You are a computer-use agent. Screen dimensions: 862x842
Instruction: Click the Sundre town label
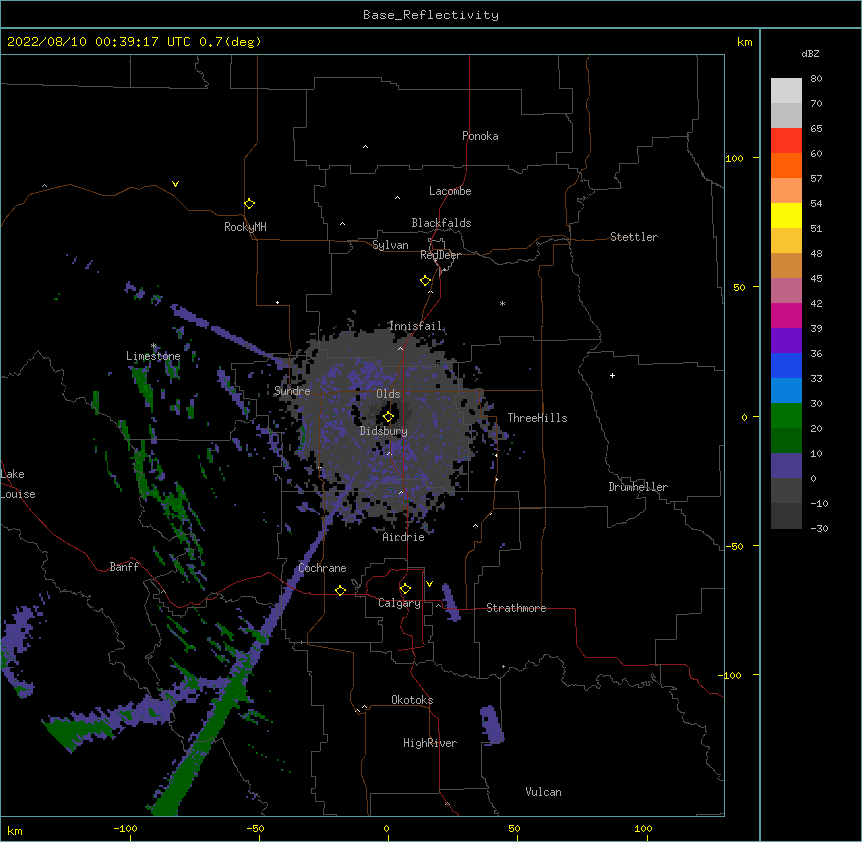click(292, 391)
